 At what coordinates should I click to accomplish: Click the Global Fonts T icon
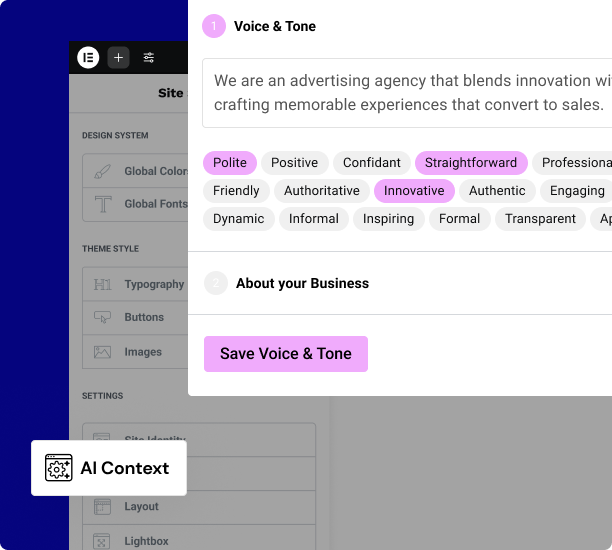pos(102,204)
